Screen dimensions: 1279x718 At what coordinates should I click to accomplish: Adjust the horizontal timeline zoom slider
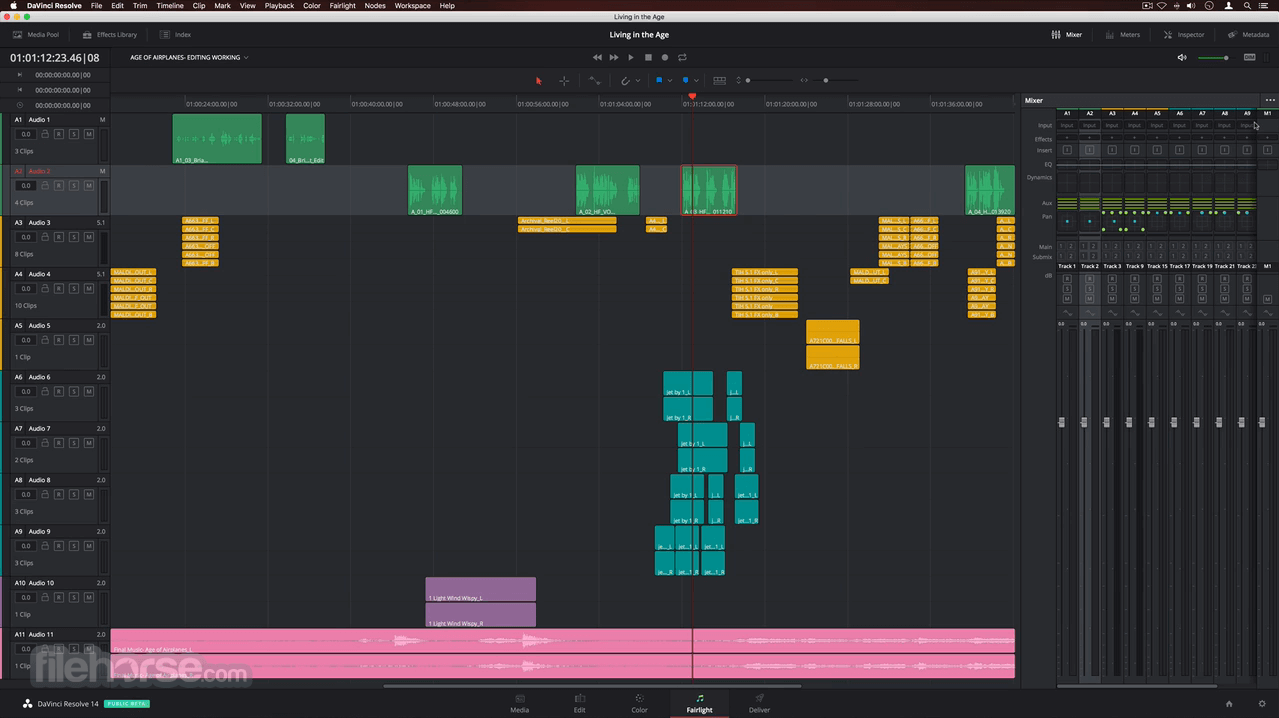[x=834, y=80]
